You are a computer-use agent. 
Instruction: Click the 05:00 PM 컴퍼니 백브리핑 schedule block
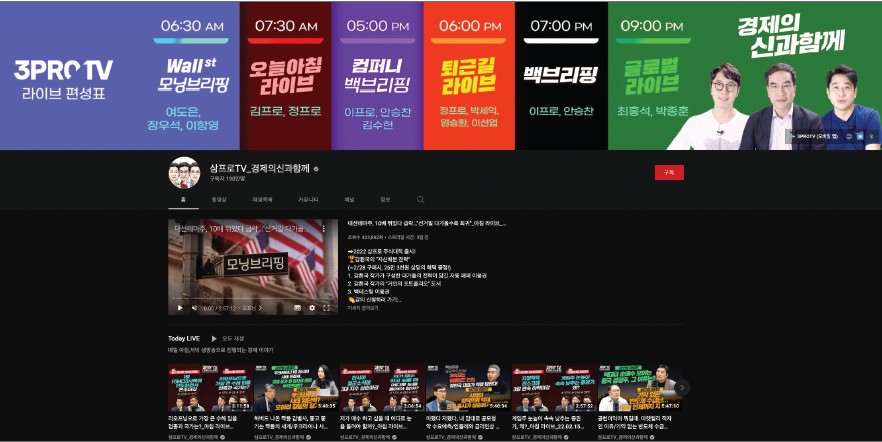coord(377,75)
